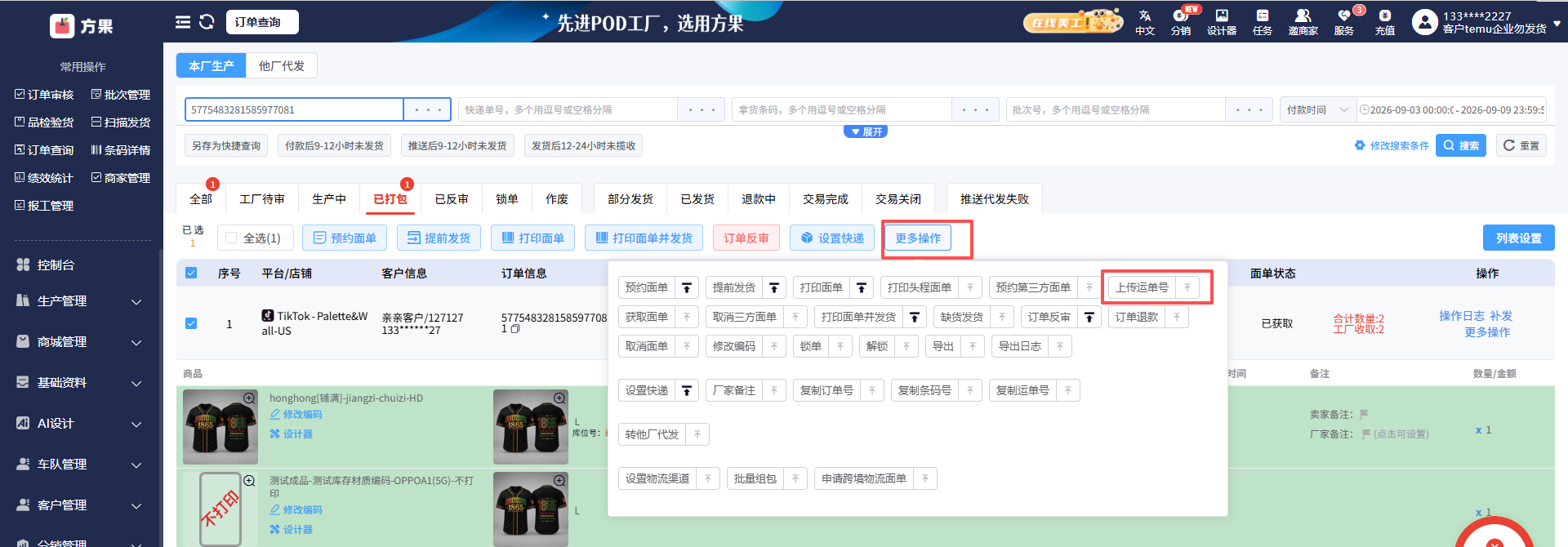Open batch entry dots for 拿货条码
Viewport: 1568px width, 547px height.
[x=975, y=109]
